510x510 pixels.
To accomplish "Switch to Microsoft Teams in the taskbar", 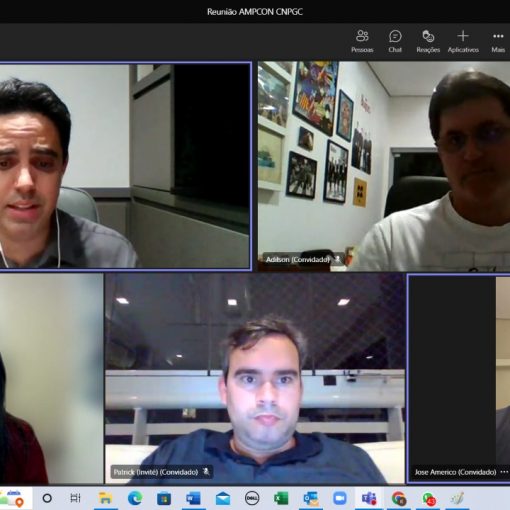I will click(369, 498).
